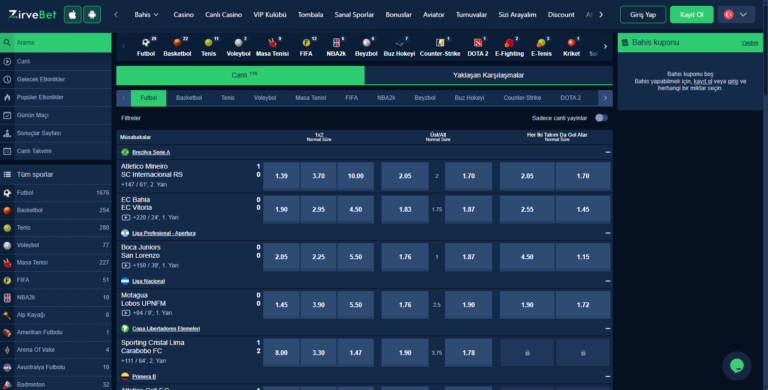Screen dimensions: 768x390
Task: Click the Giriş Yap button
Action: (x=643, y=15)
